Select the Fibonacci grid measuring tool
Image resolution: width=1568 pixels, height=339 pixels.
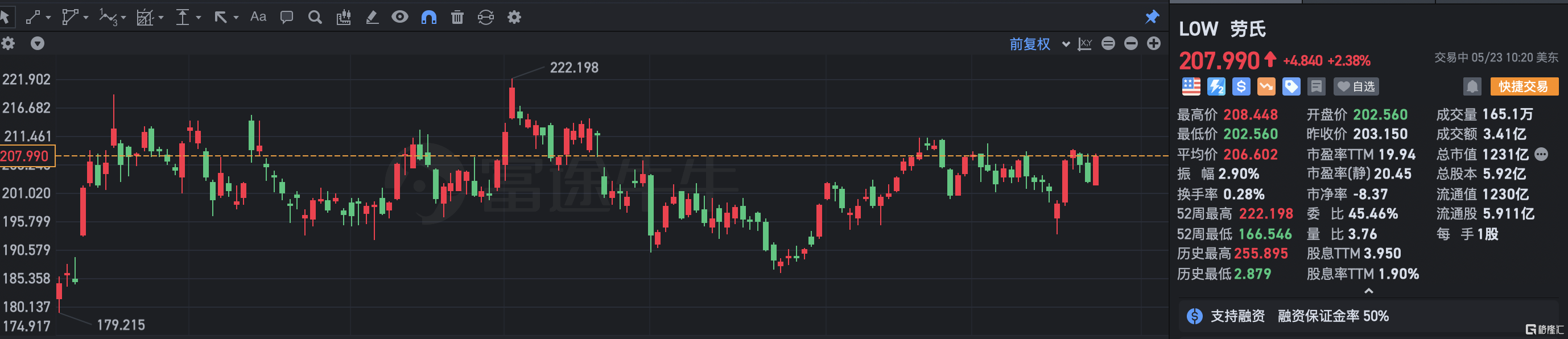click(x=145, y=17)
